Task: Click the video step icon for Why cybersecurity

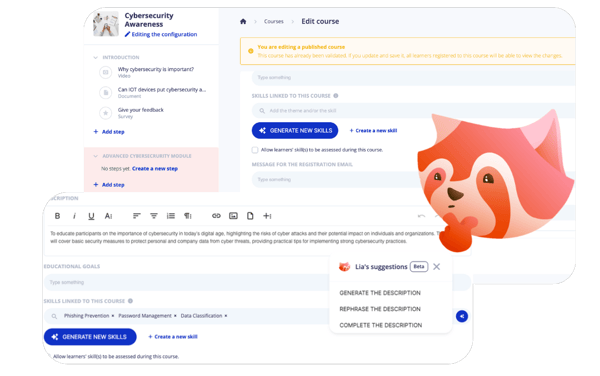Action: click(106, 72)
